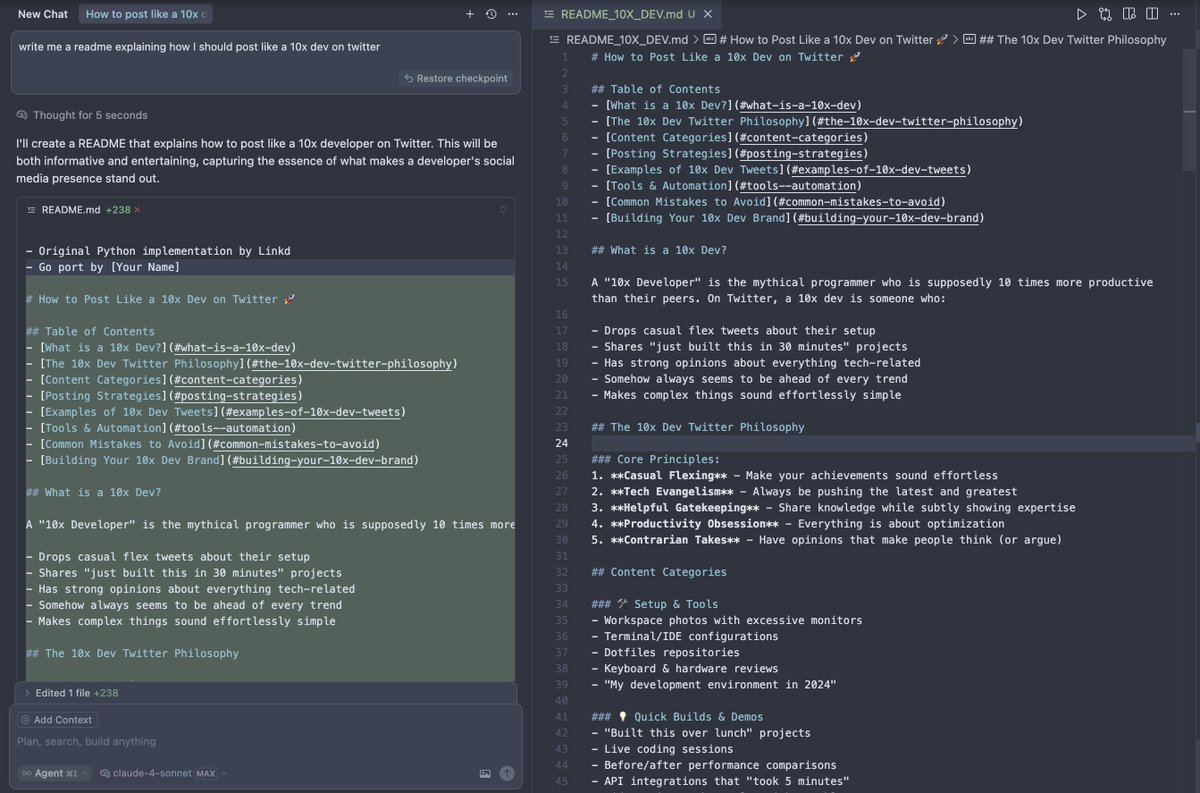The height and width of the screenshot is (793, 1200).
Task: Click 'Dotfiles repositories' on line 37
Action: click(x=671, y=652)
